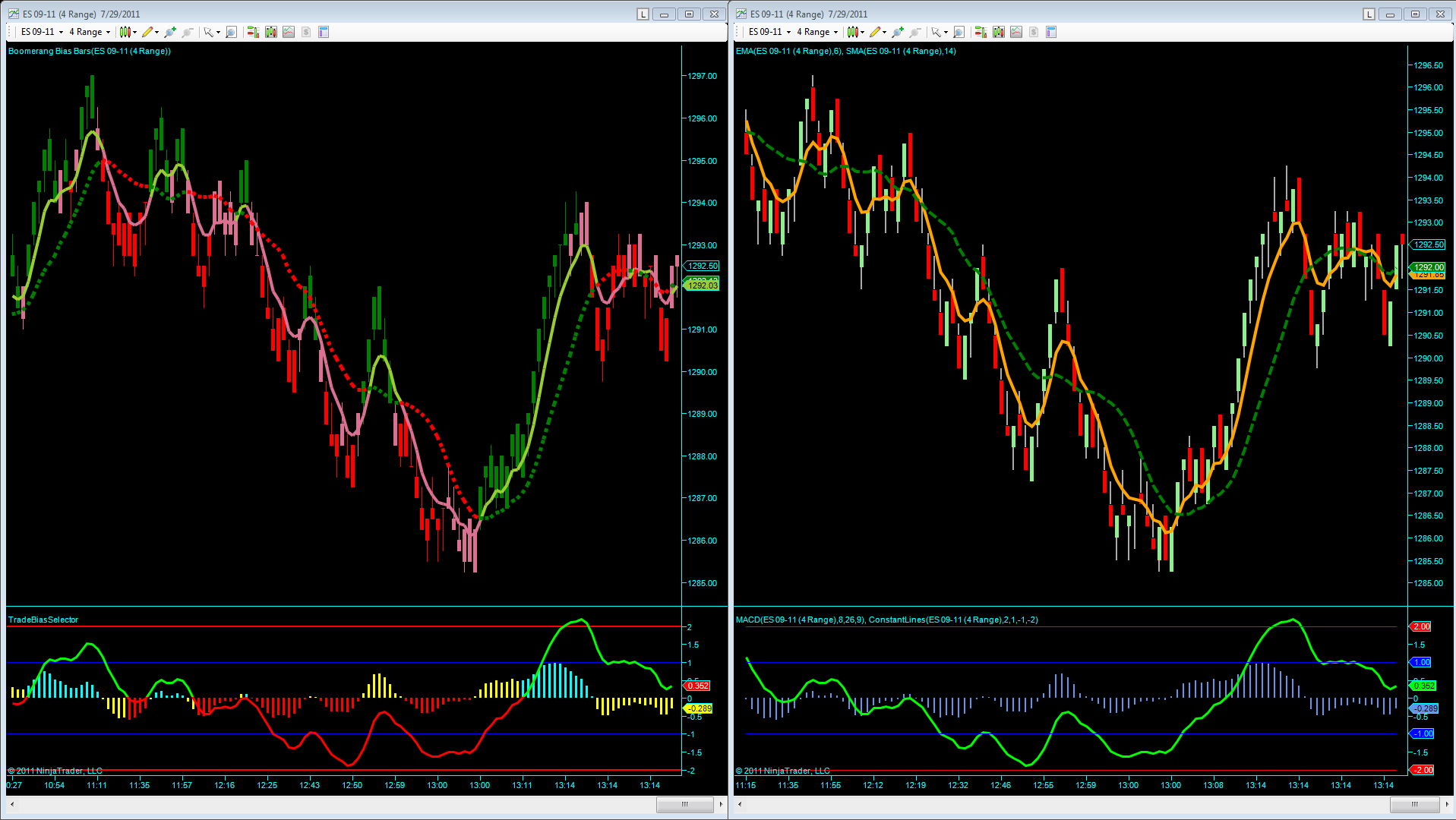Open cursor type dropdown arrow in left chart
1456x820 pixels.
point(218,32)
